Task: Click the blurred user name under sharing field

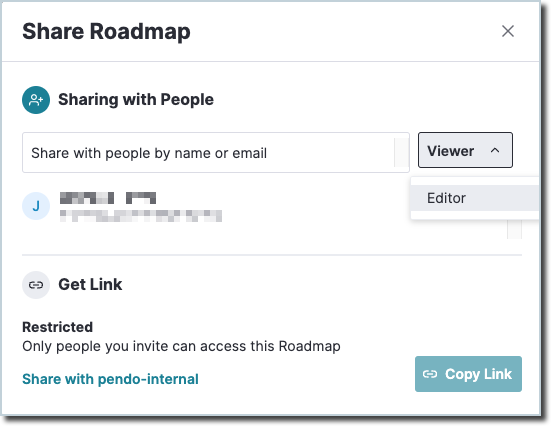Action: (x=108, y=198)
